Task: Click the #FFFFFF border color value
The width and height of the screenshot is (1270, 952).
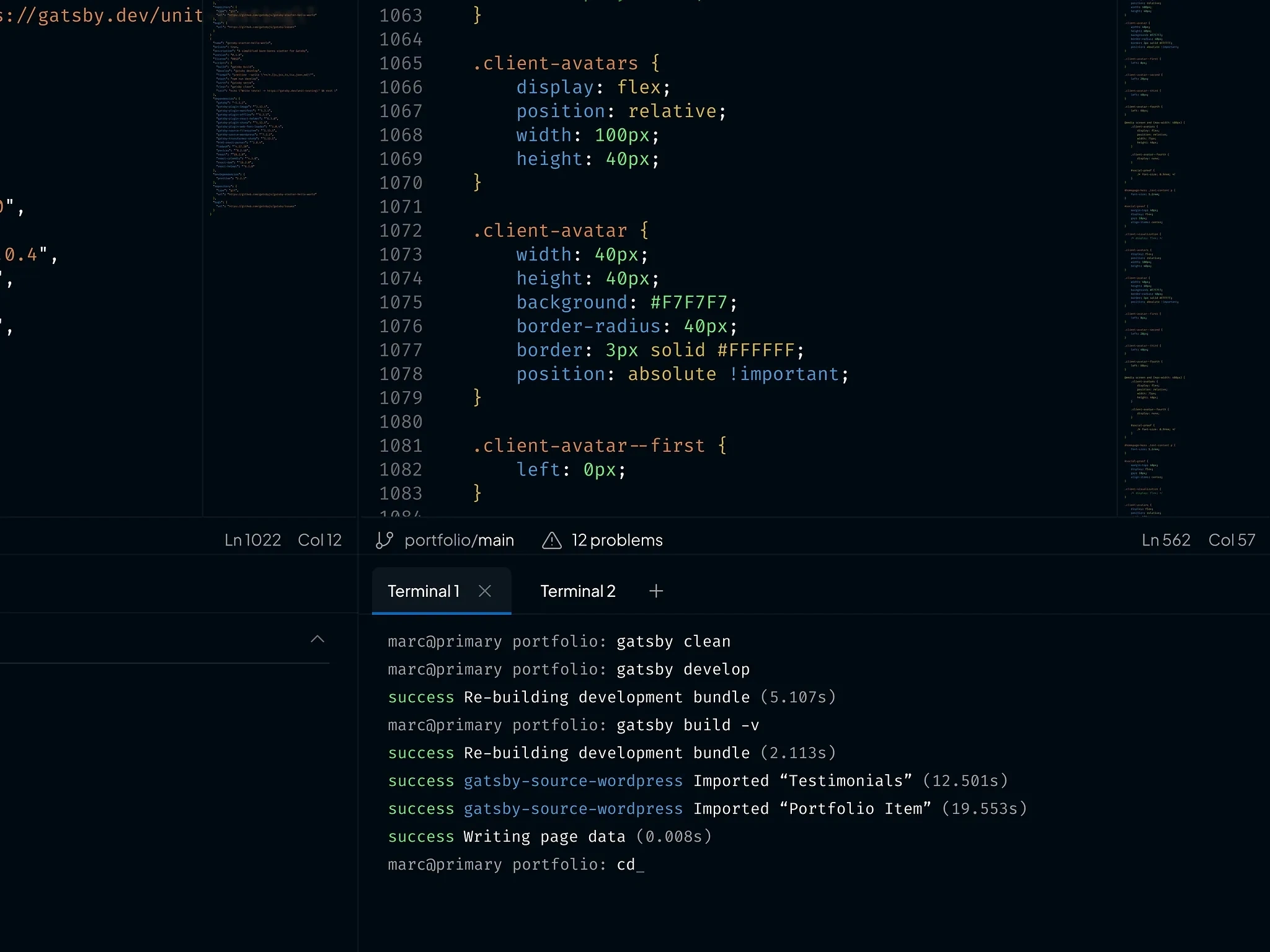Action: pyautogui.click(x=755, y=350)
